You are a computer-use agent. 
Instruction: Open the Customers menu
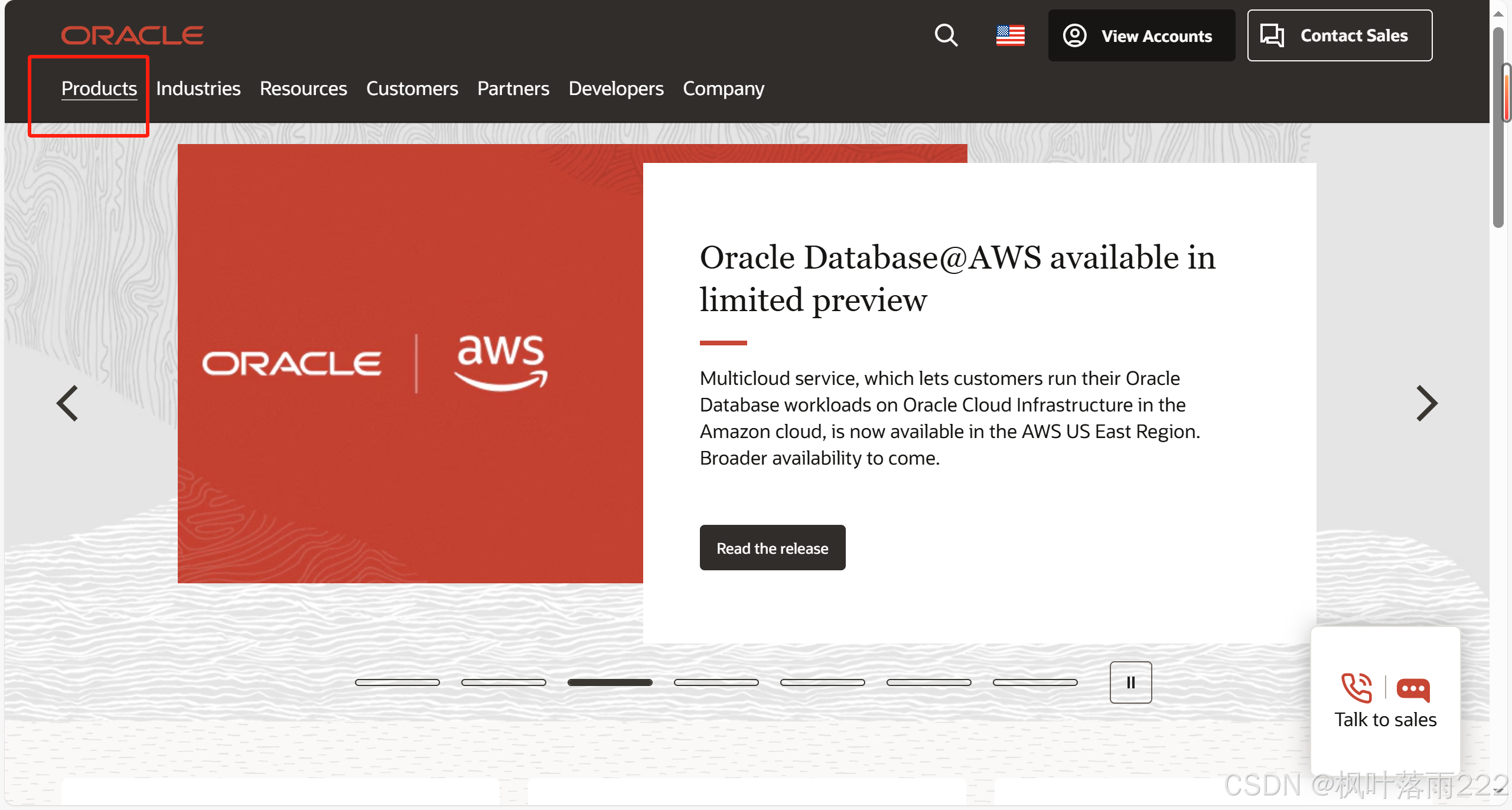click(x=412, y=89)
